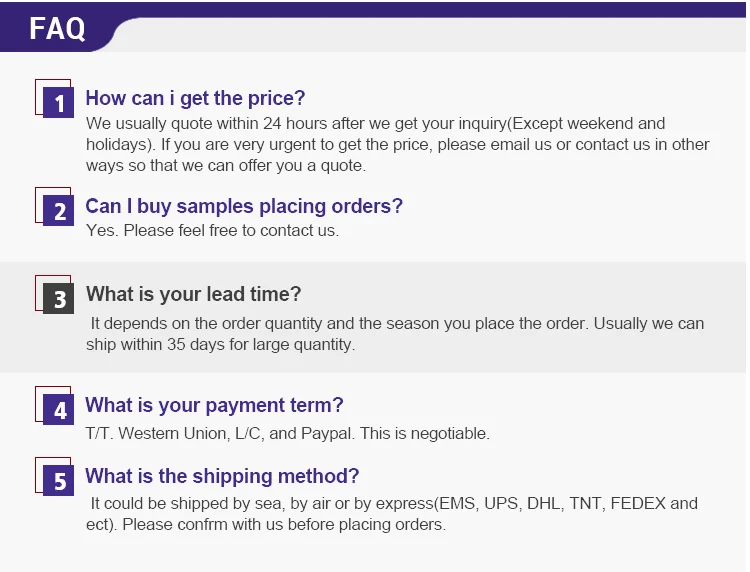This screenshot has height=572, width=750.
Task: Expand "What is your lead time?" question
Action: click(193, 294)
